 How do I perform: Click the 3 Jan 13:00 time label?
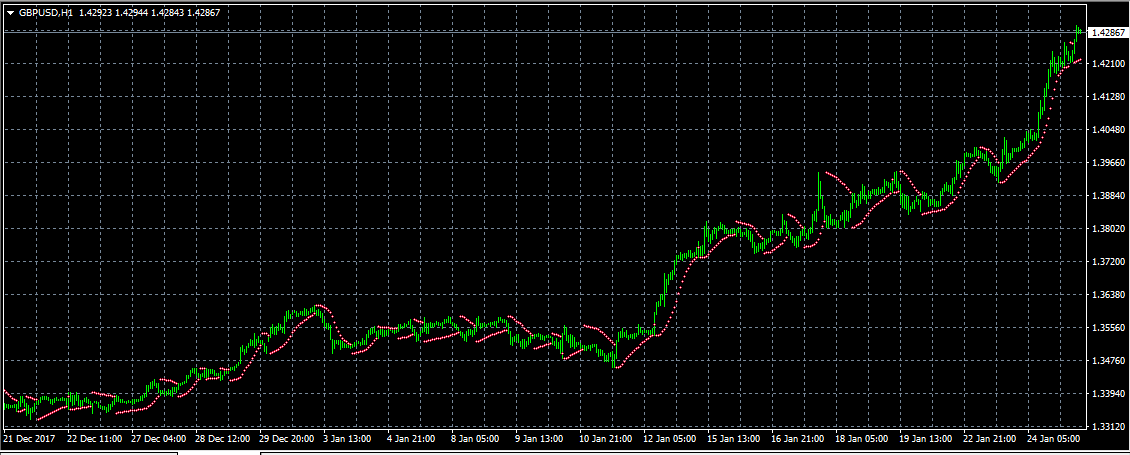tap(346, 438)
